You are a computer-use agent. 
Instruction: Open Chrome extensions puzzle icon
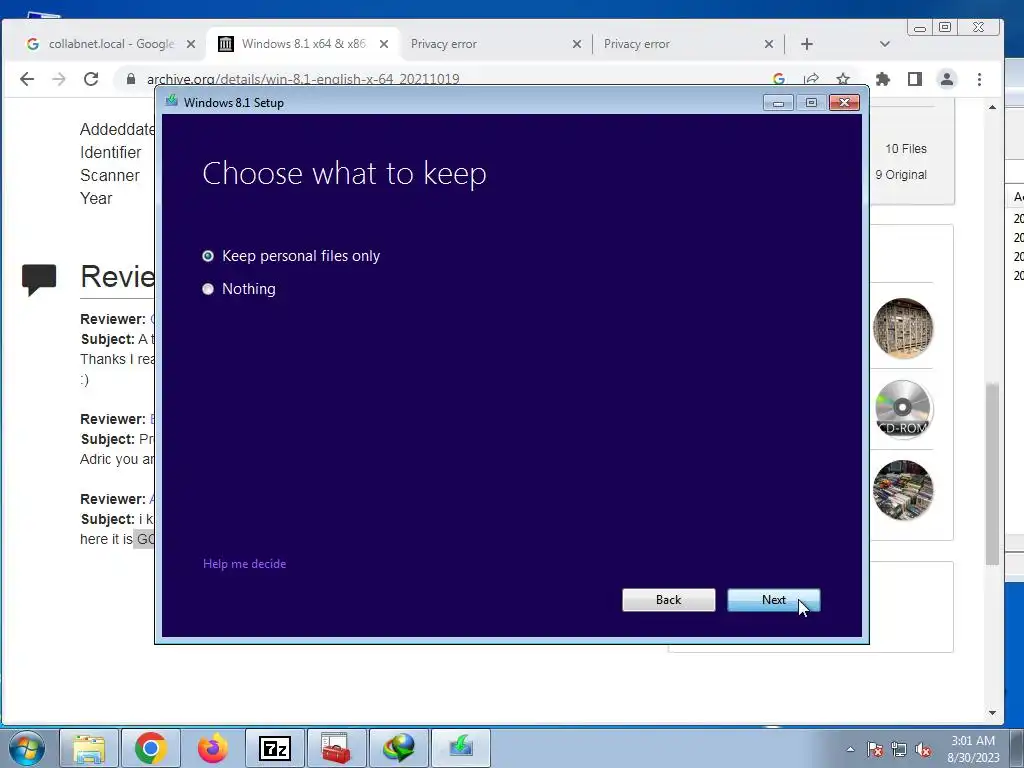(883, 79)
